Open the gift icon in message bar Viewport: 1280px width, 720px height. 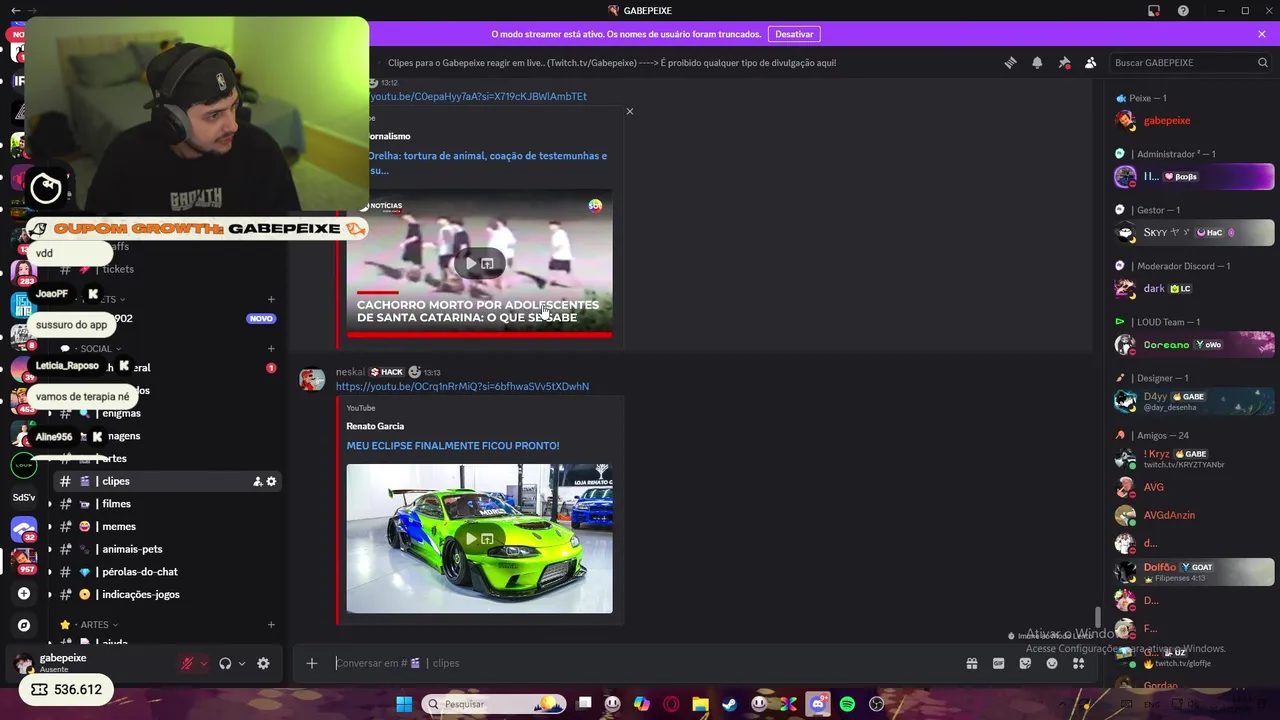click(971, 663)
